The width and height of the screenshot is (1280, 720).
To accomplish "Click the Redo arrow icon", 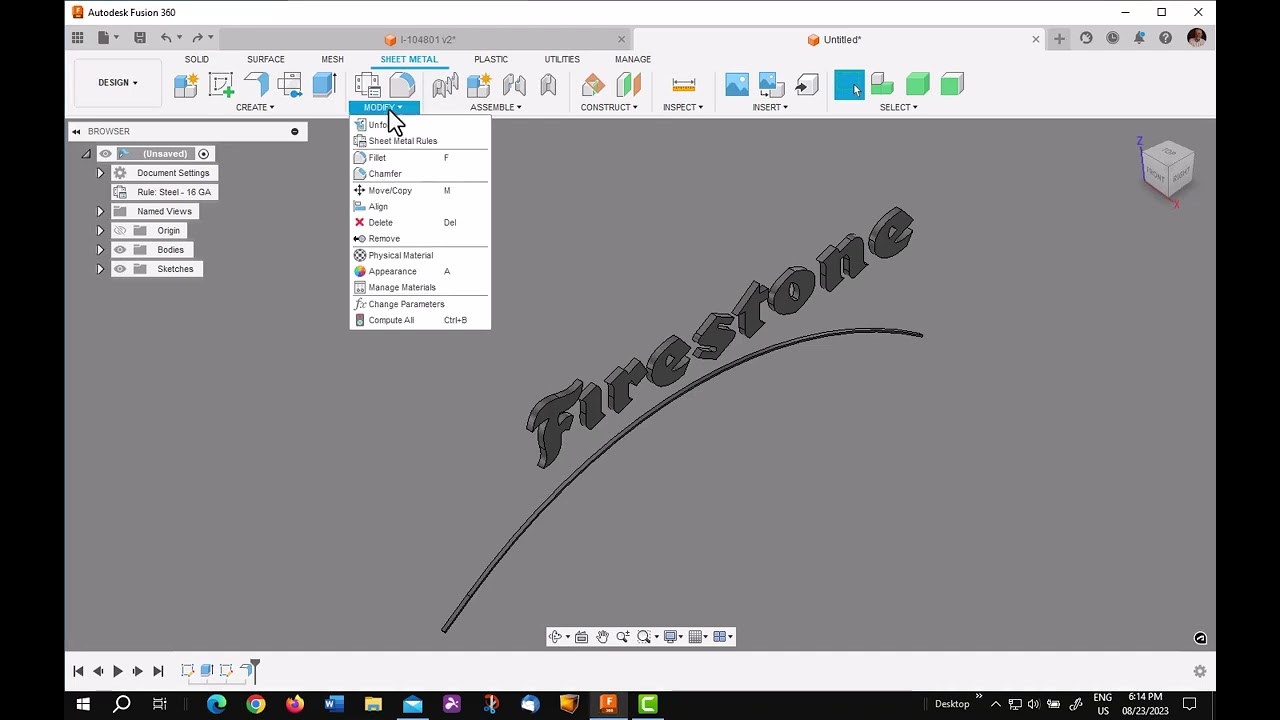I will coord(197,38).
